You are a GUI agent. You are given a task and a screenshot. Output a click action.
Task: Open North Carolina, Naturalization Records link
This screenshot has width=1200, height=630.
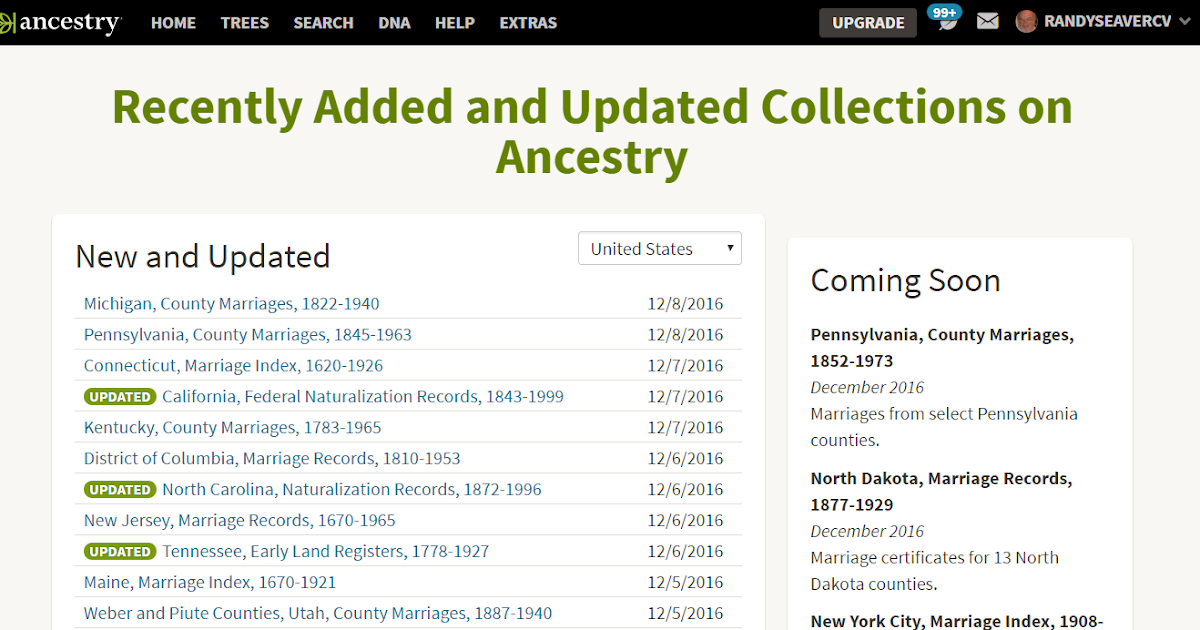(x=352, y=490)
